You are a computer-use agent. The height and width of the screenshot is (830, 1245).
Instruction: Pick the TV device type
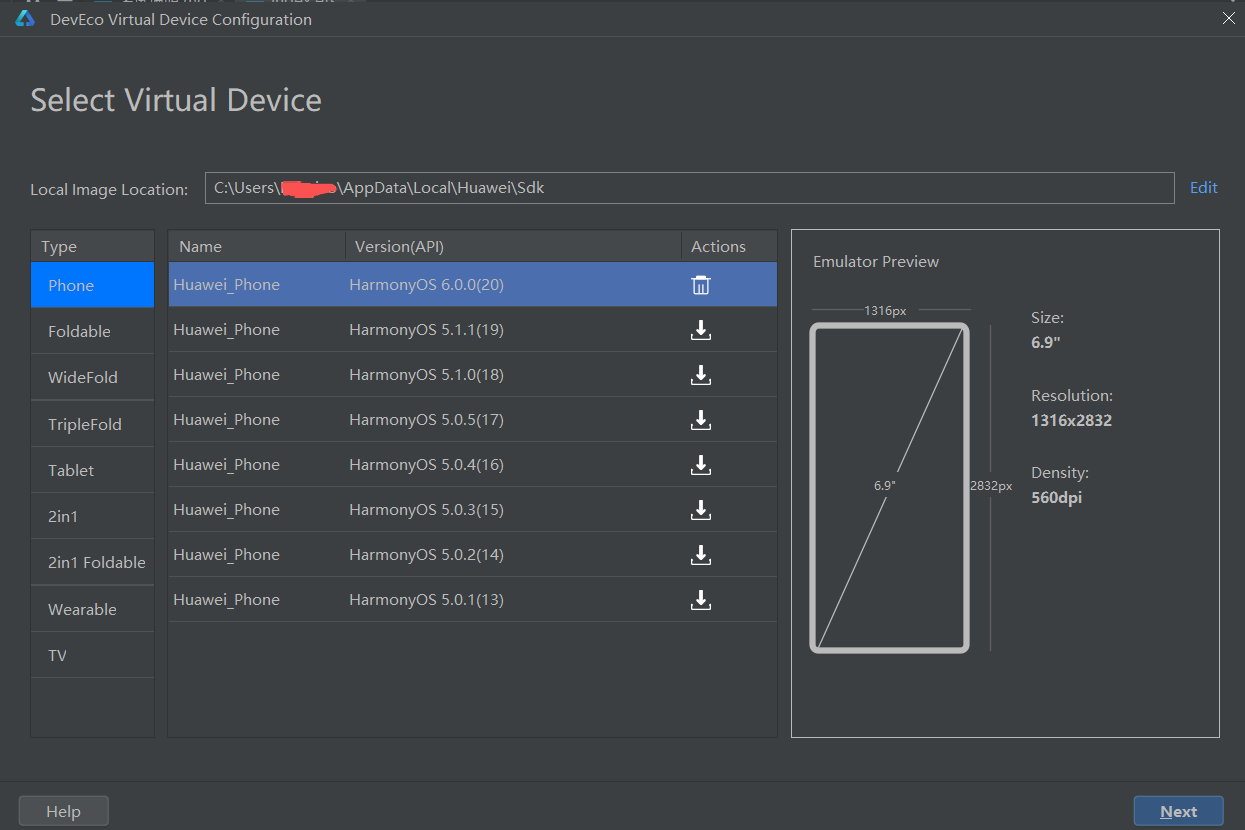click(x=58, y=655)
